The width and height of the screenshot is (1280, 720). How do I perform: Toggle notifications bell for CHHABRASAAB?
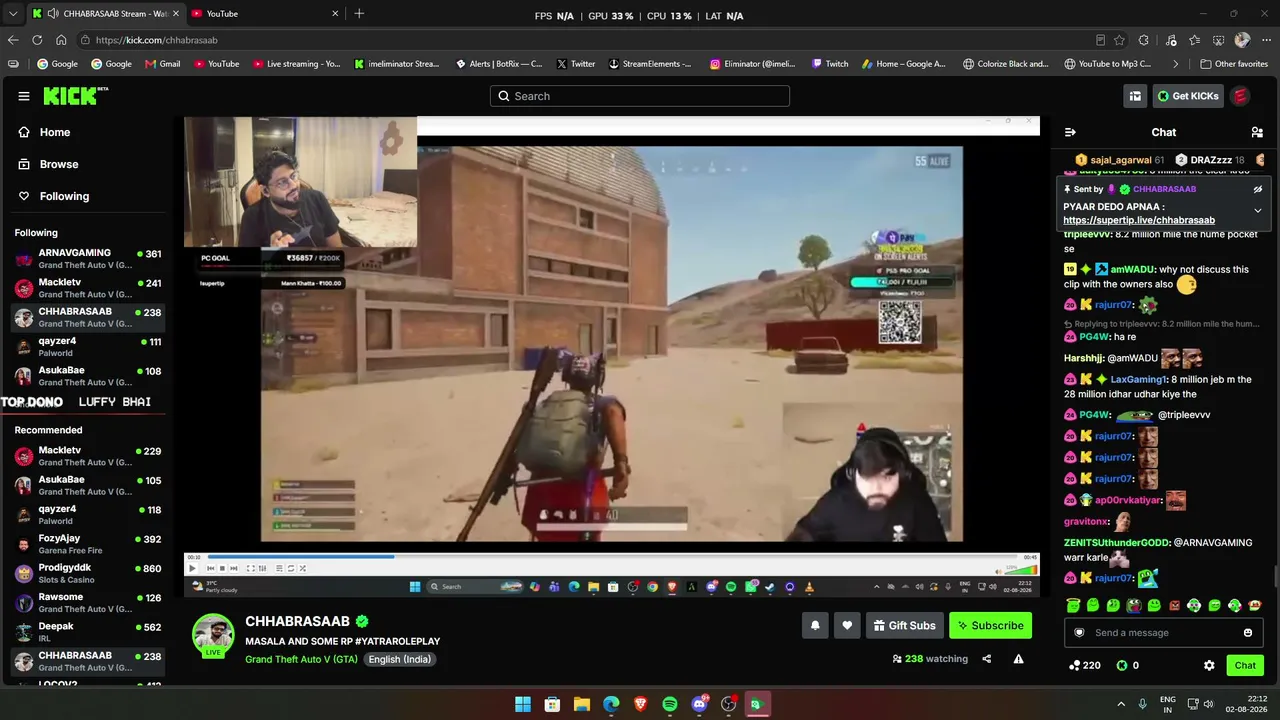(x=815, y=626)
